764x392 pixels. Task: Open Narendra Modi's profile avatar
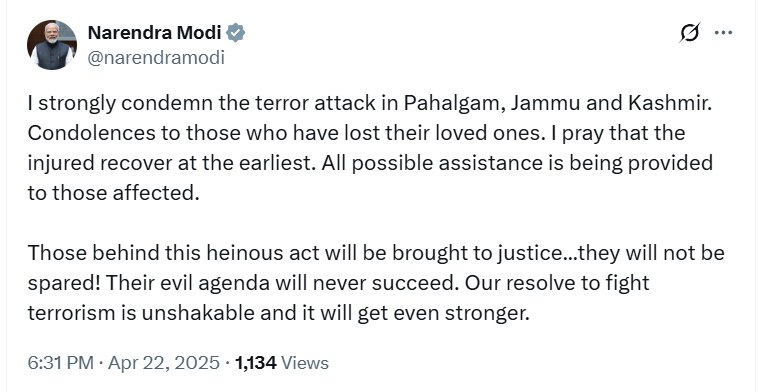pos(52,45)
